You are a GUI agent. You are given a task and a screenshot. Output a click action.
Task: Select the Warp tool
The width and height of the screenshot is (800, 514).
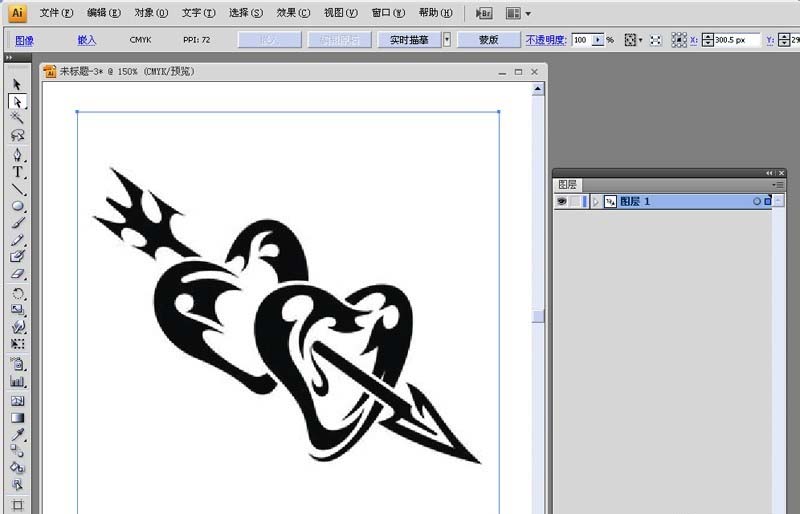tap(17, 327)
